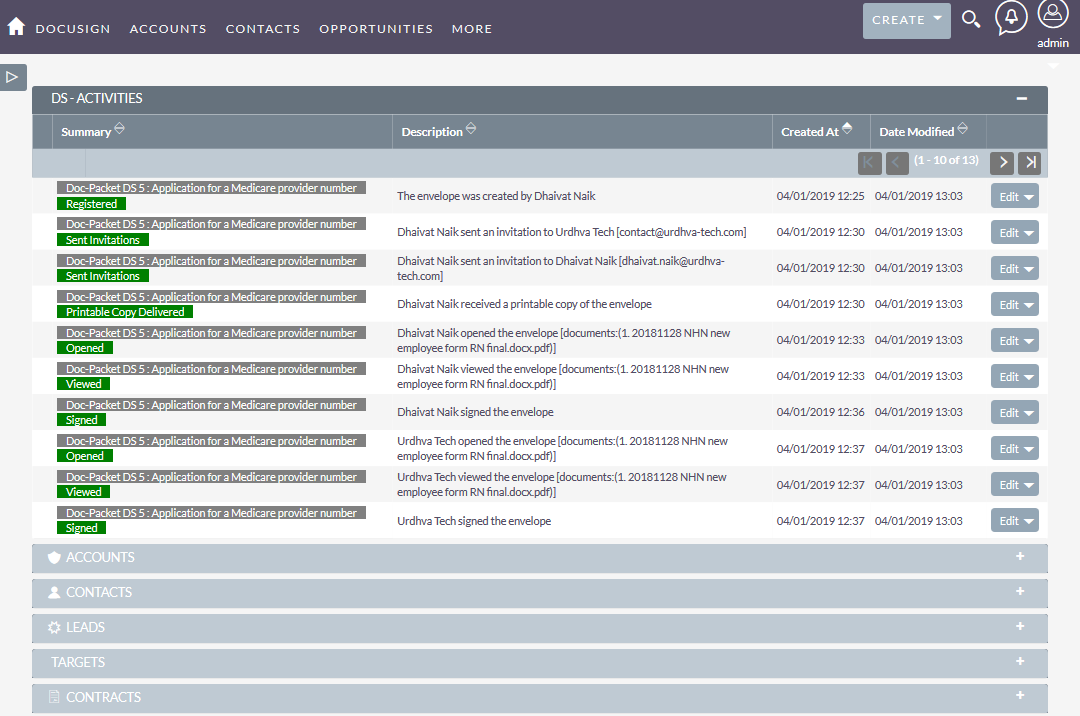This screenshot has width=1080, height=716.
Task: Click the Printable Copy Delivered status label
Action: click(x=125, y=312)
